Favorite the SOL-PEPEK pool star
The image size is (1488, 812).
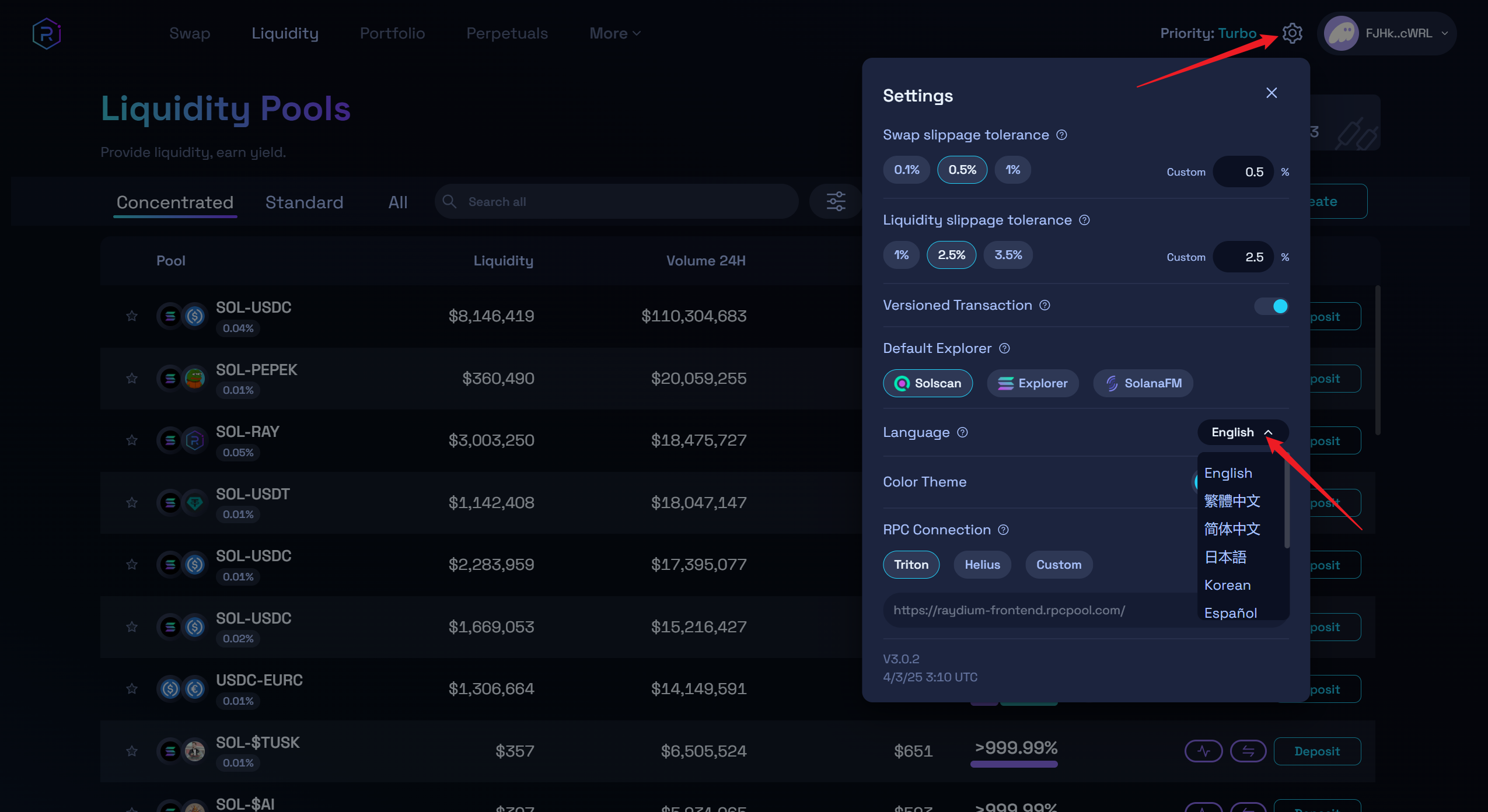[x=132, y=378]
